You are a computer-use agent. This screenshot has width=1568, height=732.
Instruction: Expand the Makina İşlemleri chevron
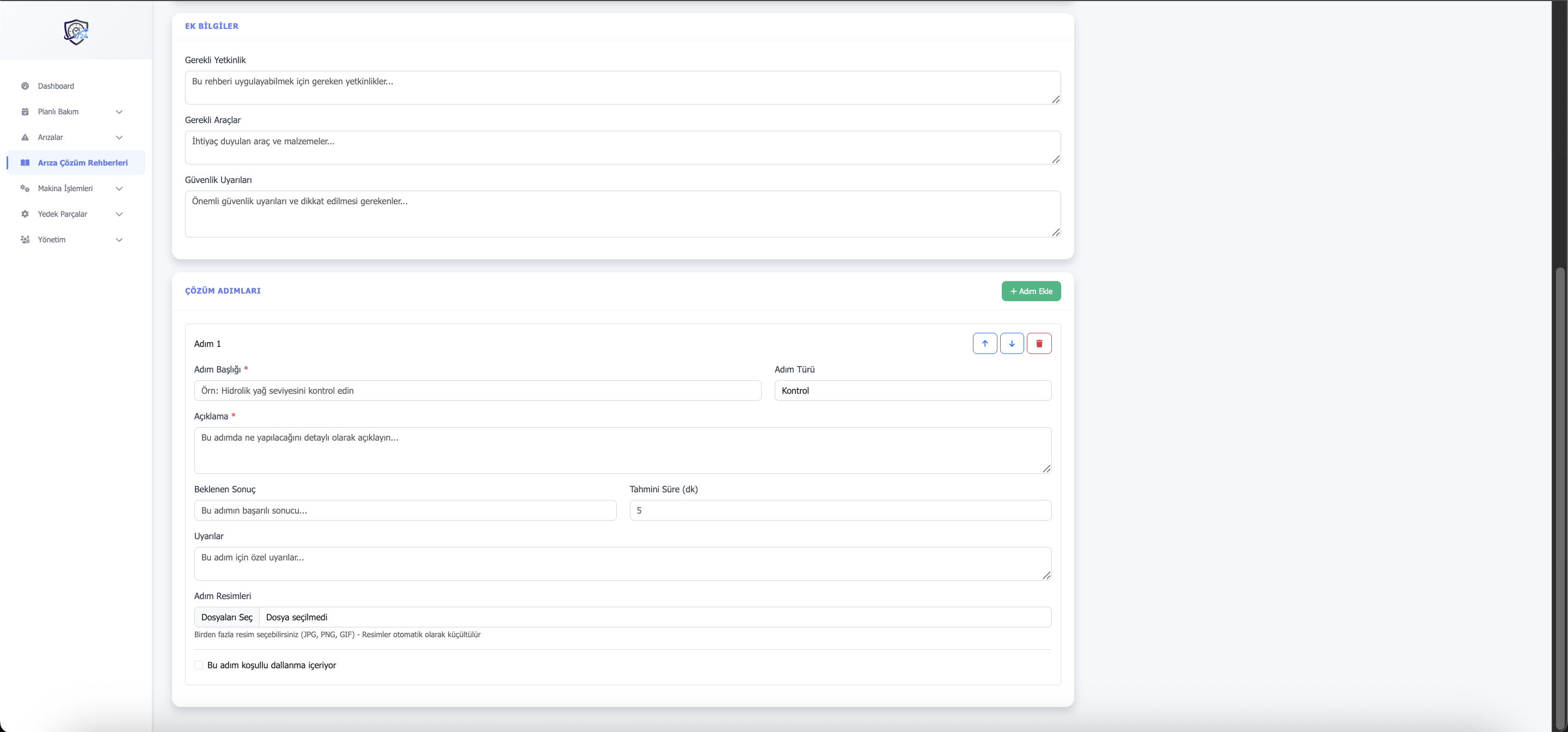coord(119,188)
